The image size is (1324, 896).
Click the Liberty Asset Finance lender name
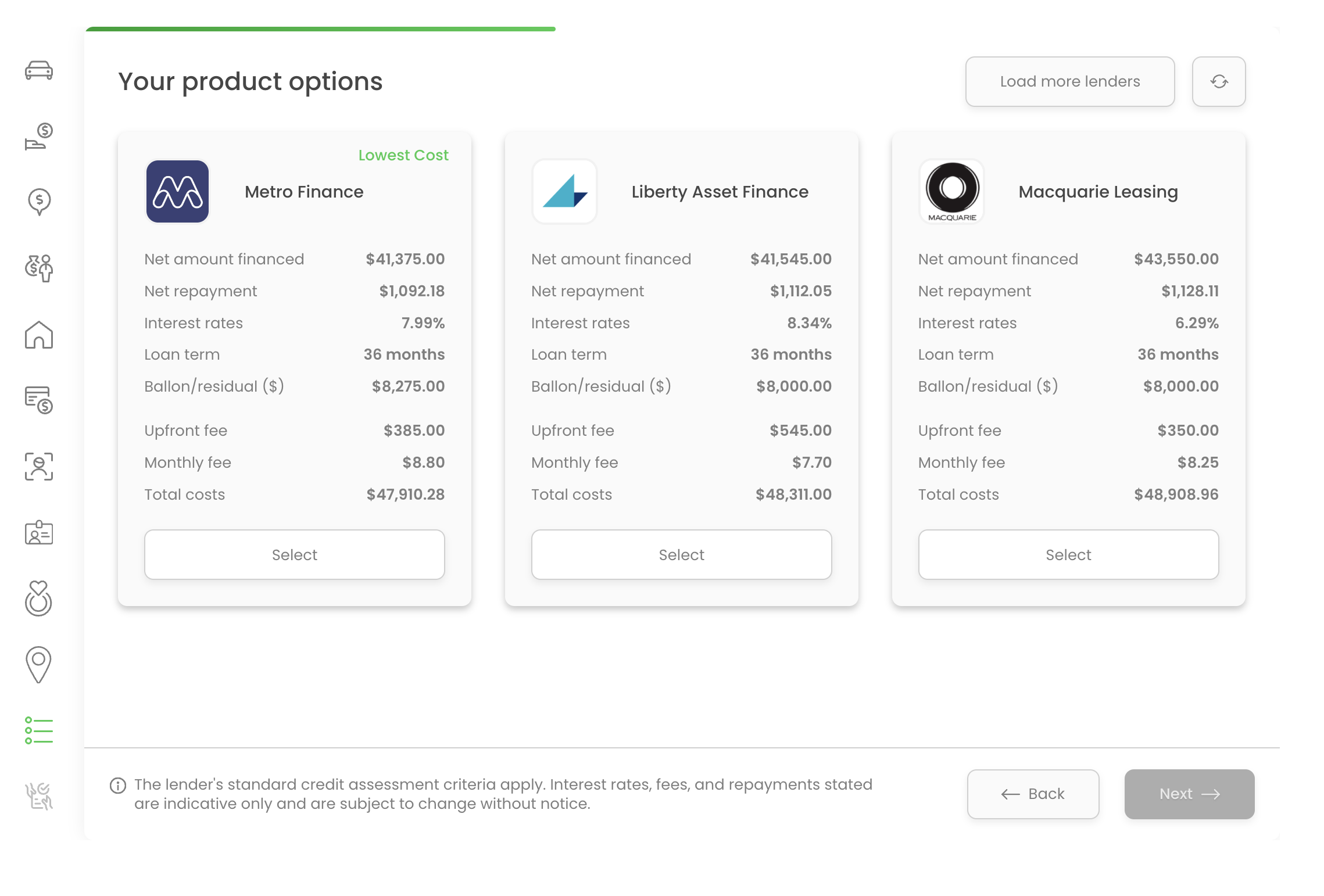[720, 192]
